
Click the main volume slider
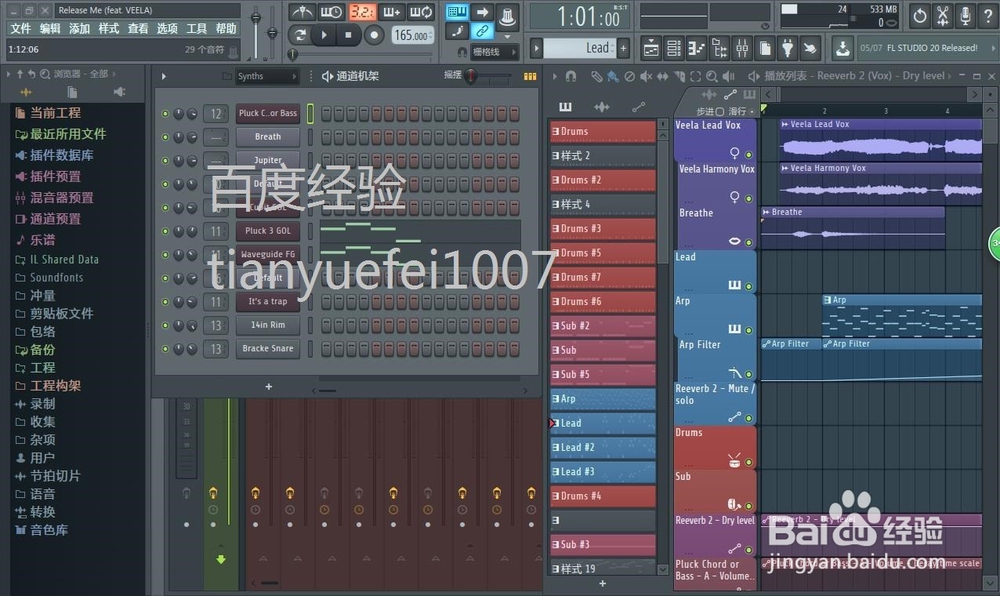tap(256, 32)
